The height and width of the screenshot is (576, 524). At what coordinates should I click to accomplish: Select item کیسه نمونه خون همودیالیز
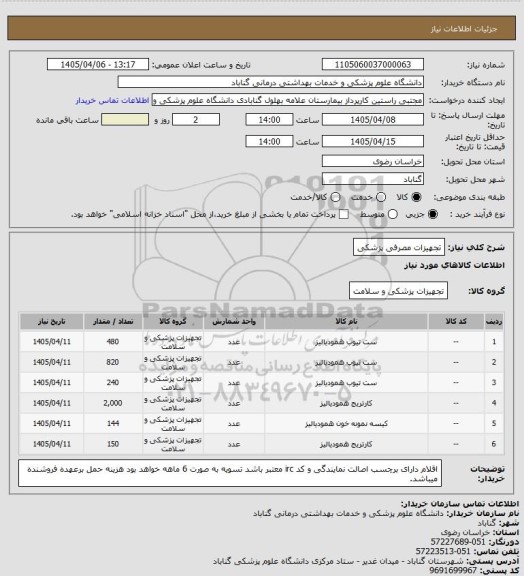click(346, 424)
